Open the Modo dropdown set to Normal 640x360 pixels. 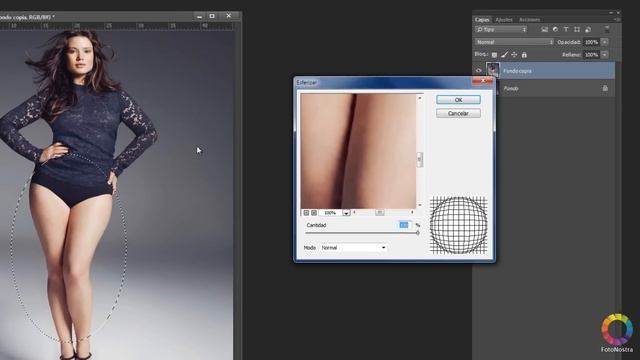click(x=353, y=247)
